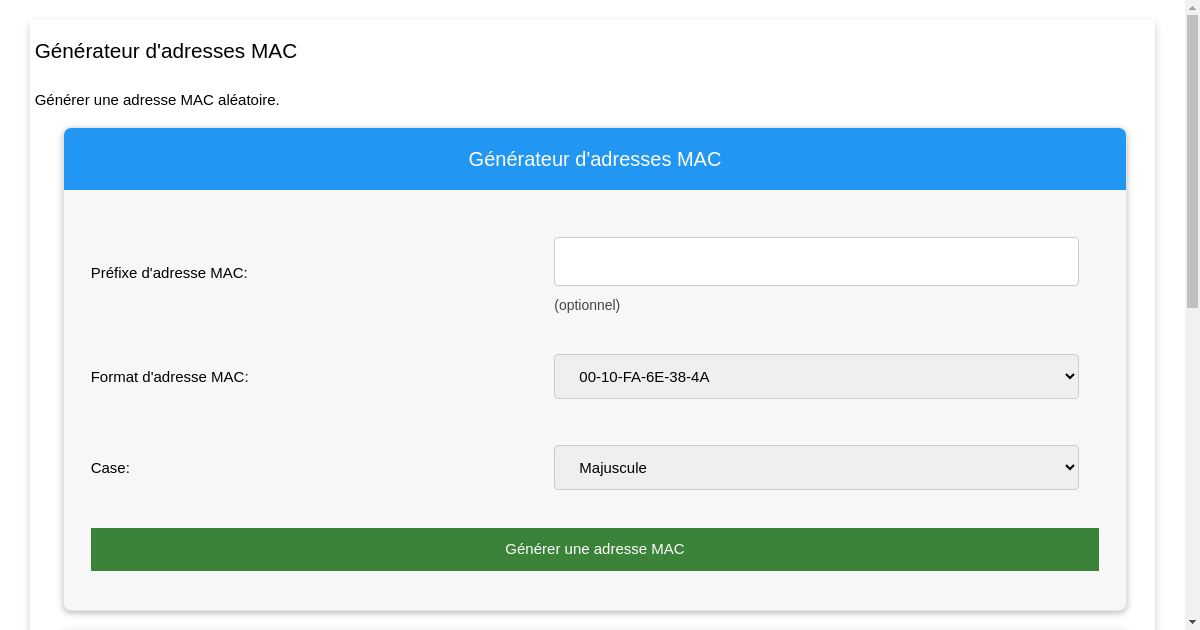The width and height of the screenshot is (1200, 630).
Task: Click the "Préfixe d'adresse MAC:" label
Action: (169, 272)
